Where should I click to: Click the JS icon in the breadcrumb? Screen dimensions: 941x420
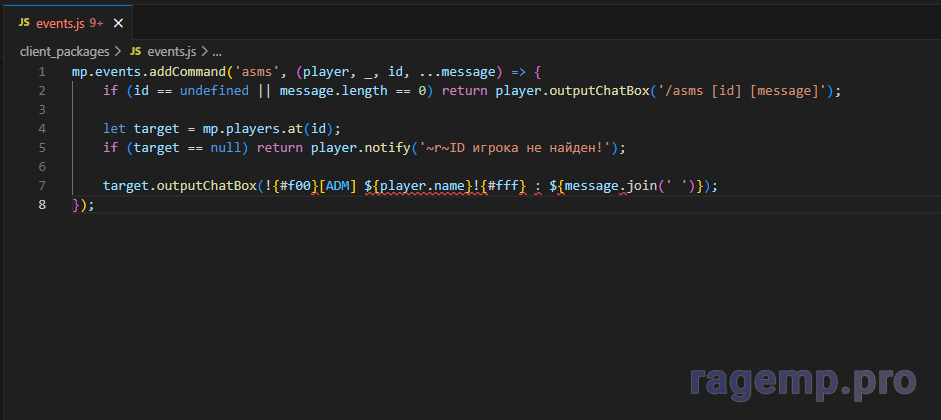pyautogui.click(x=135, y=50)
